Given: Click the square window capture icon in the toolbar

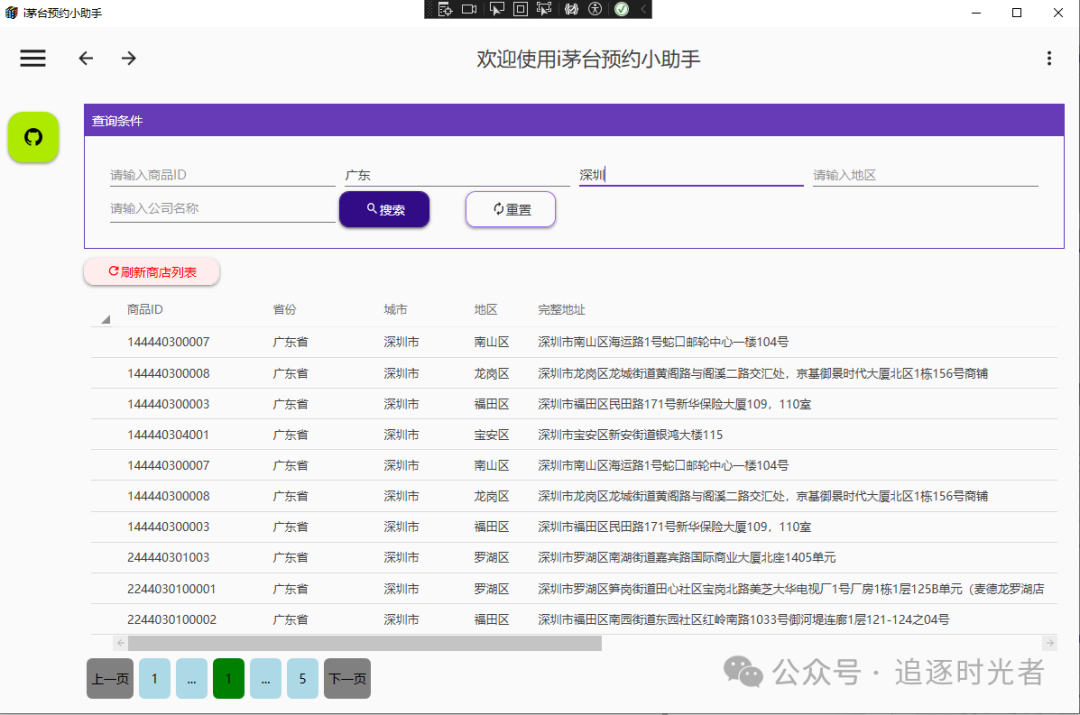Looking at the screenshot, I should 521,9.
